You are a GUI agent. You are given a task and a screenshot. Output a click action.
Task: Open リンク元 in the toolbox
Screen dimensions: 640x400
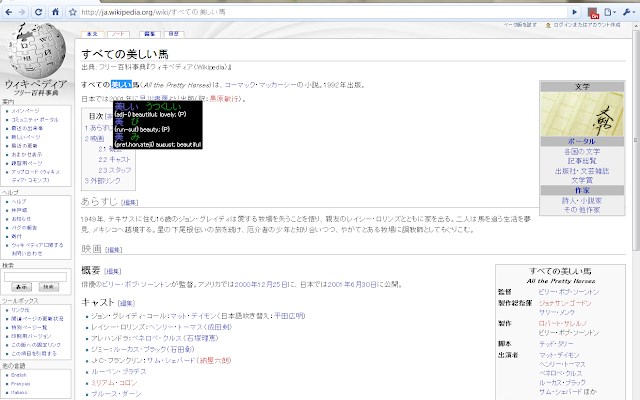pos(20,310)
